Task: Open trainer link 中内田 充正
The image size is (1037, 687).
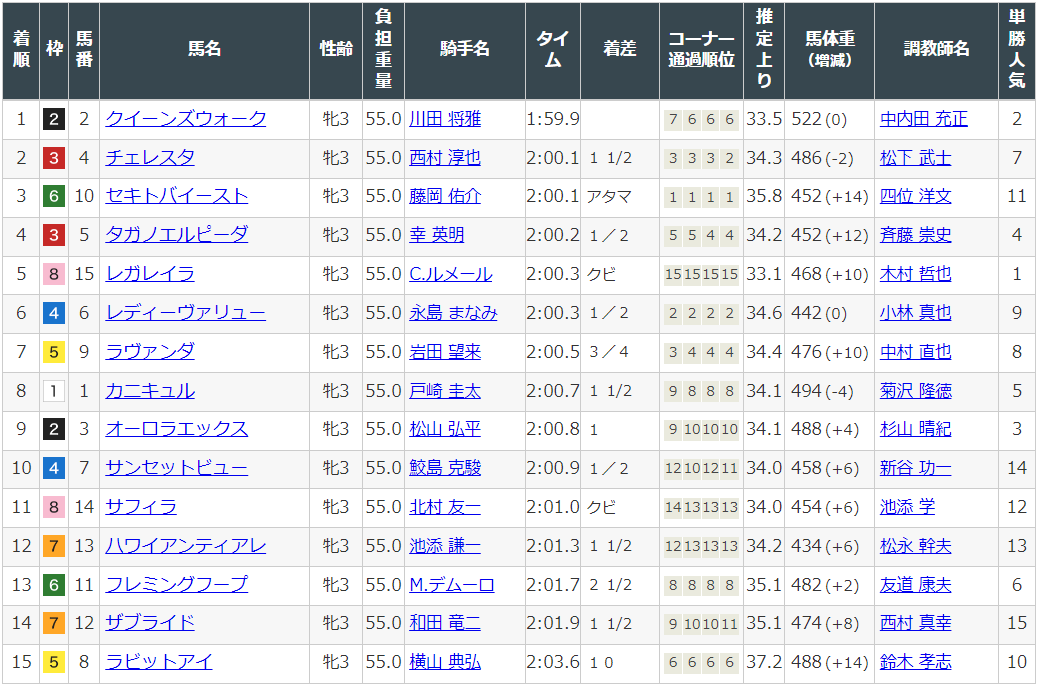Action: (x=924, y=119)
